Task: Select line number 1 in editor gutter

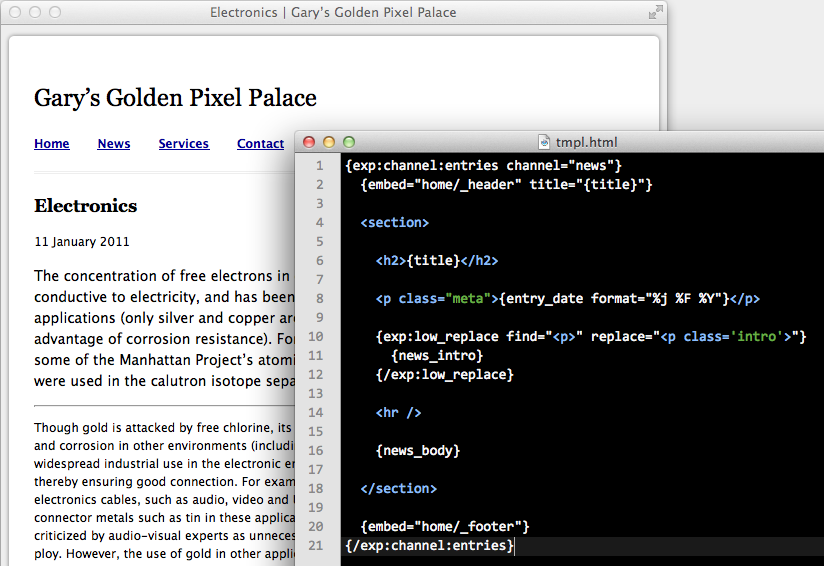Action: click(319, 166)
